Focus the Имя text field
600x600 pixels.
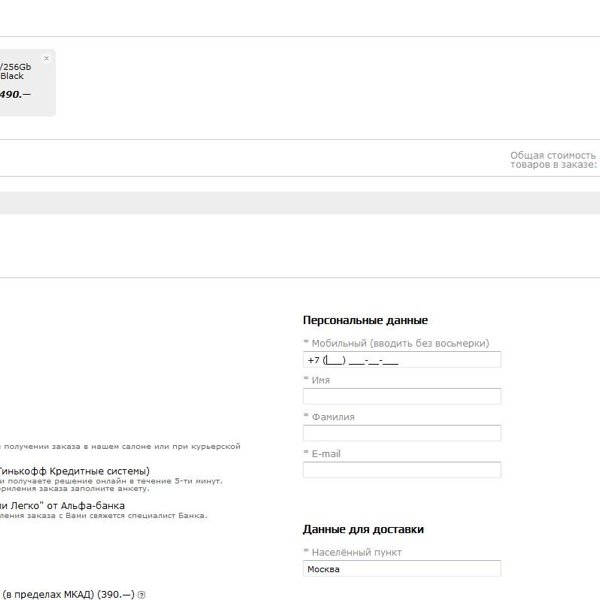[x=402, y=396]
